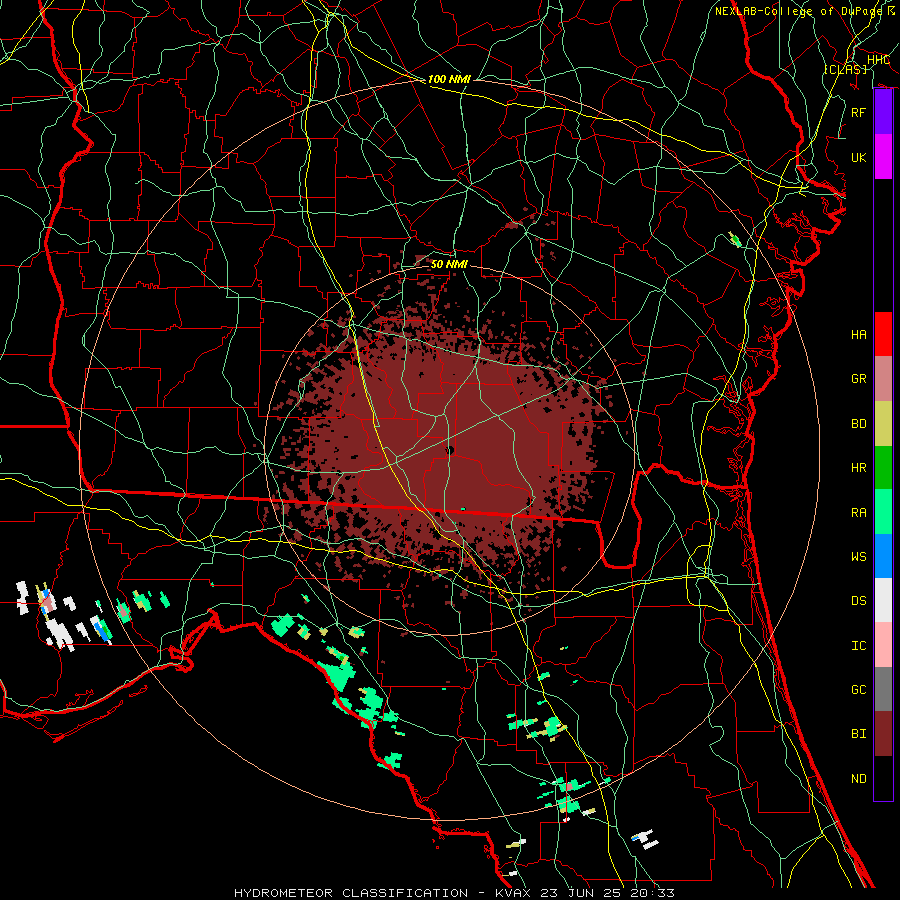
Task: Click the HR legend label
Action: [x=859, y=468]
